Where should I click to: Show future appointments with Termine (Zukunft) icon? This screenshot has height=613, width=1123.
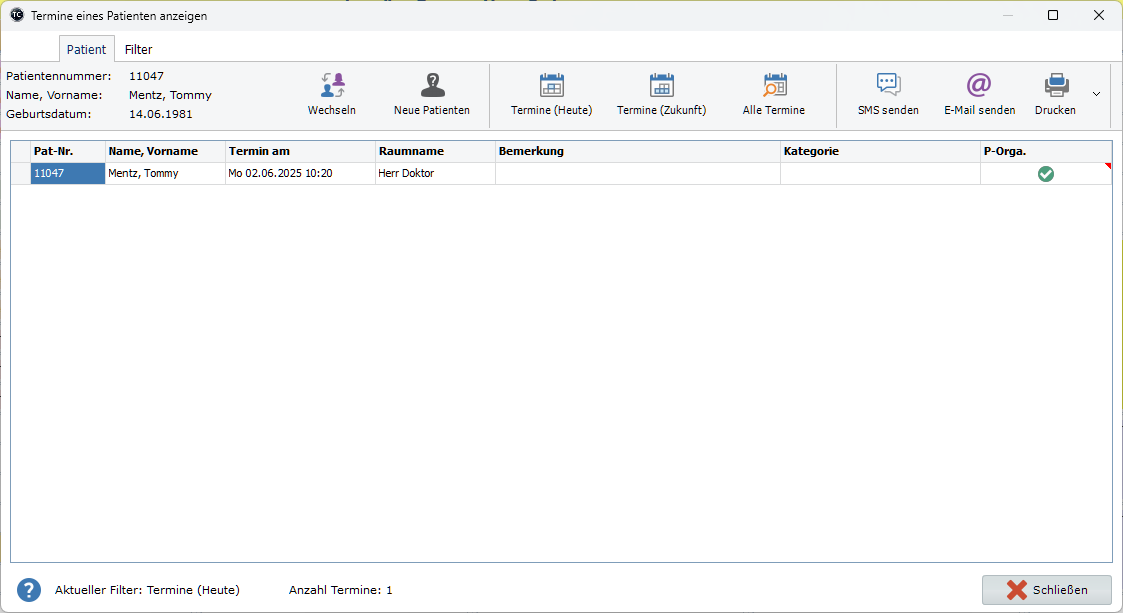tap(661, 86)
